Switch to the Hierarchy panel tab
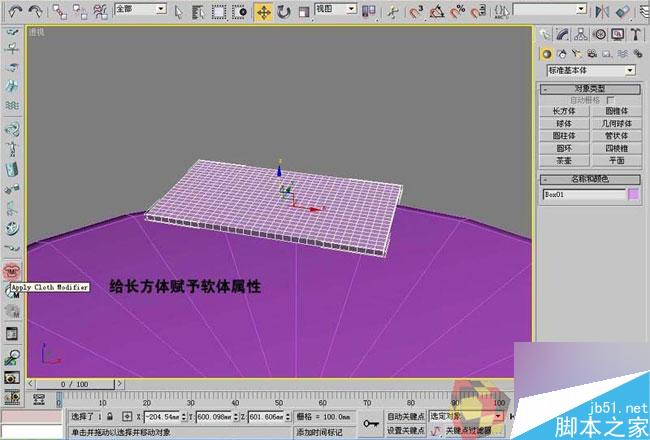 click(x=581, y=34)
